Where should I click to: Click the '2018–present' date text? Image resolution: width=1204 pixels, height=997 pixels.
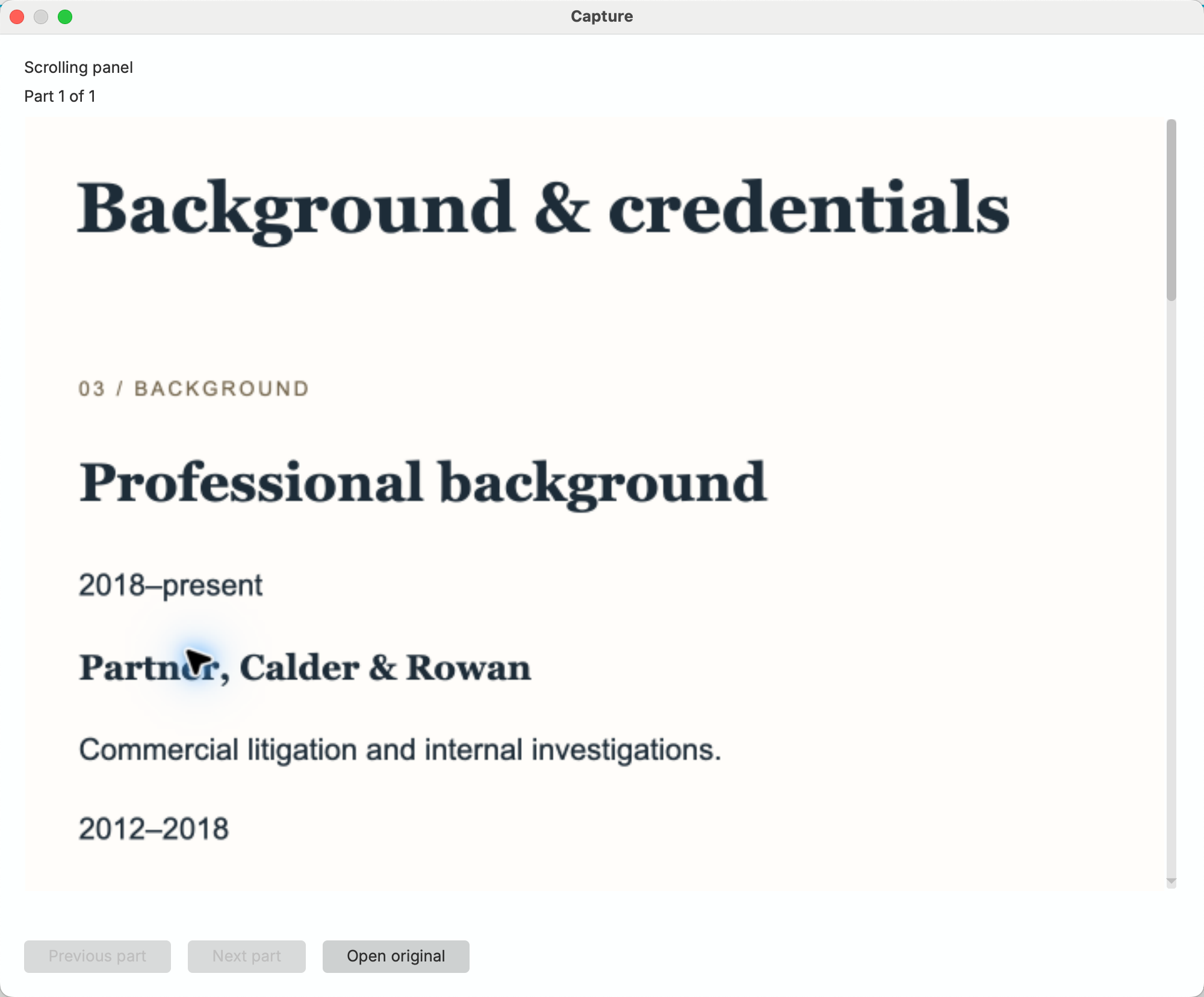point(170,585)
